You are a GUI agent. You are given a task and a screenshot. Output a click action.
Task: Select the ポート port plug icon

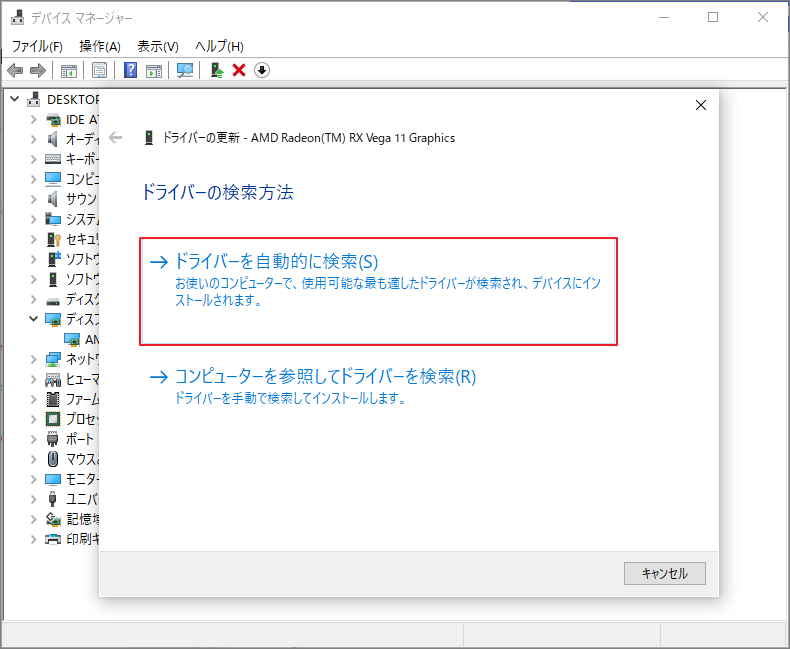tap(52, 439)
